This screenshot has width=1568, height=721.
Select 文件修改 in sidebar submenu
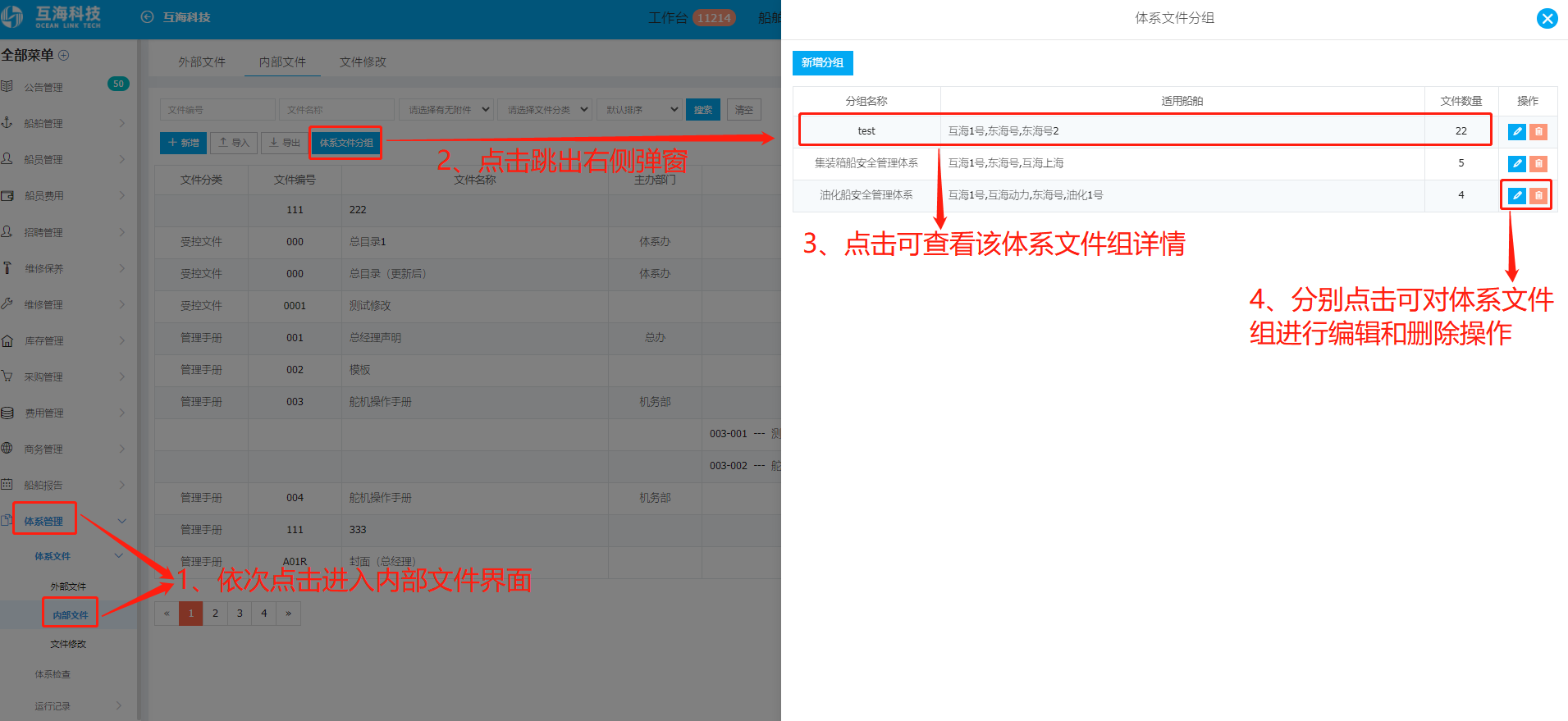pyautogui.click(x=68, y=644)
